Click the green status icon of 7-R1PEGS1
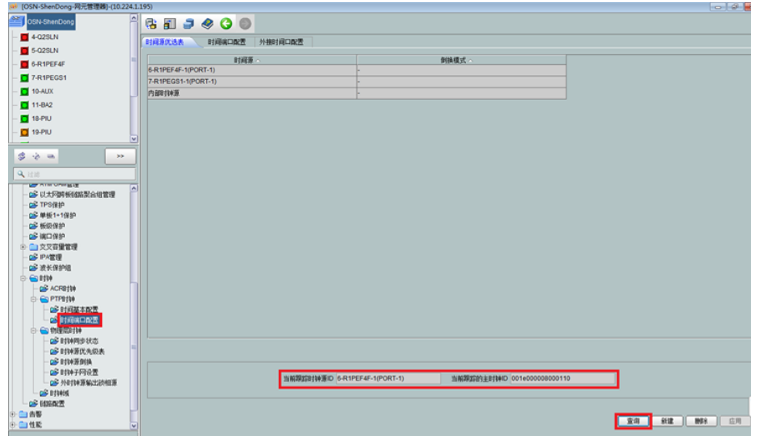This screenshot has width=758, height=438. pos(24,78)
